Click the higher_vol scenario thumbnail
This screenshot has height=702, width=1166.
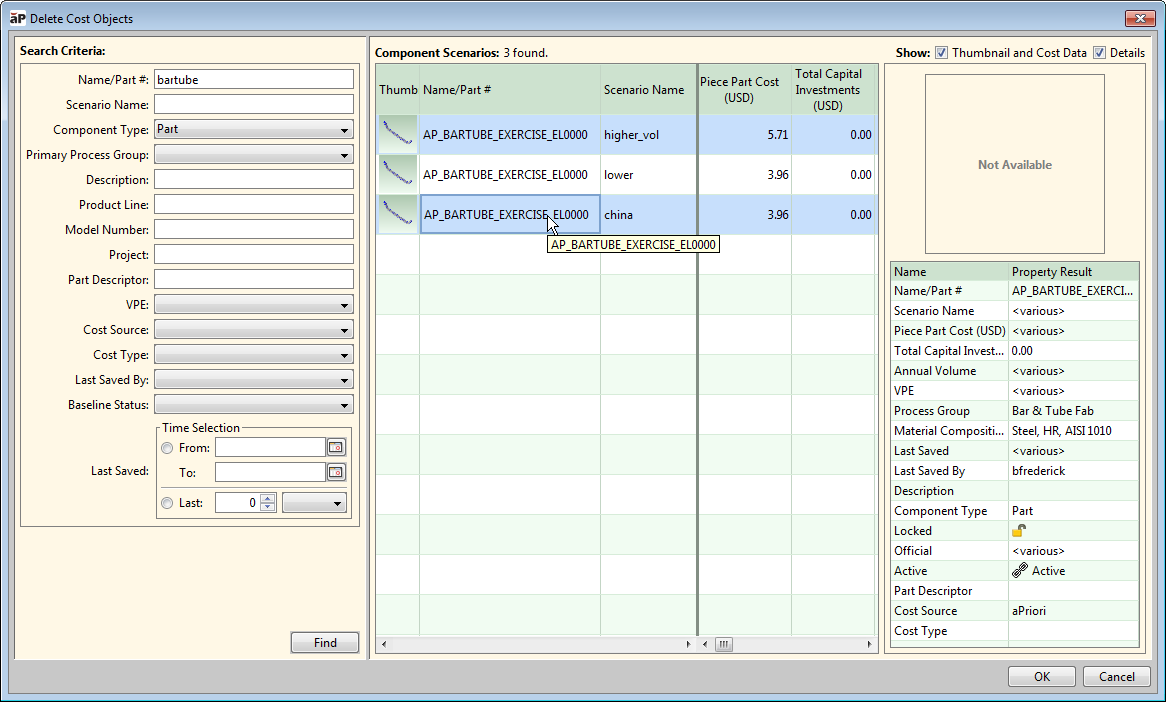coord(397,135)
